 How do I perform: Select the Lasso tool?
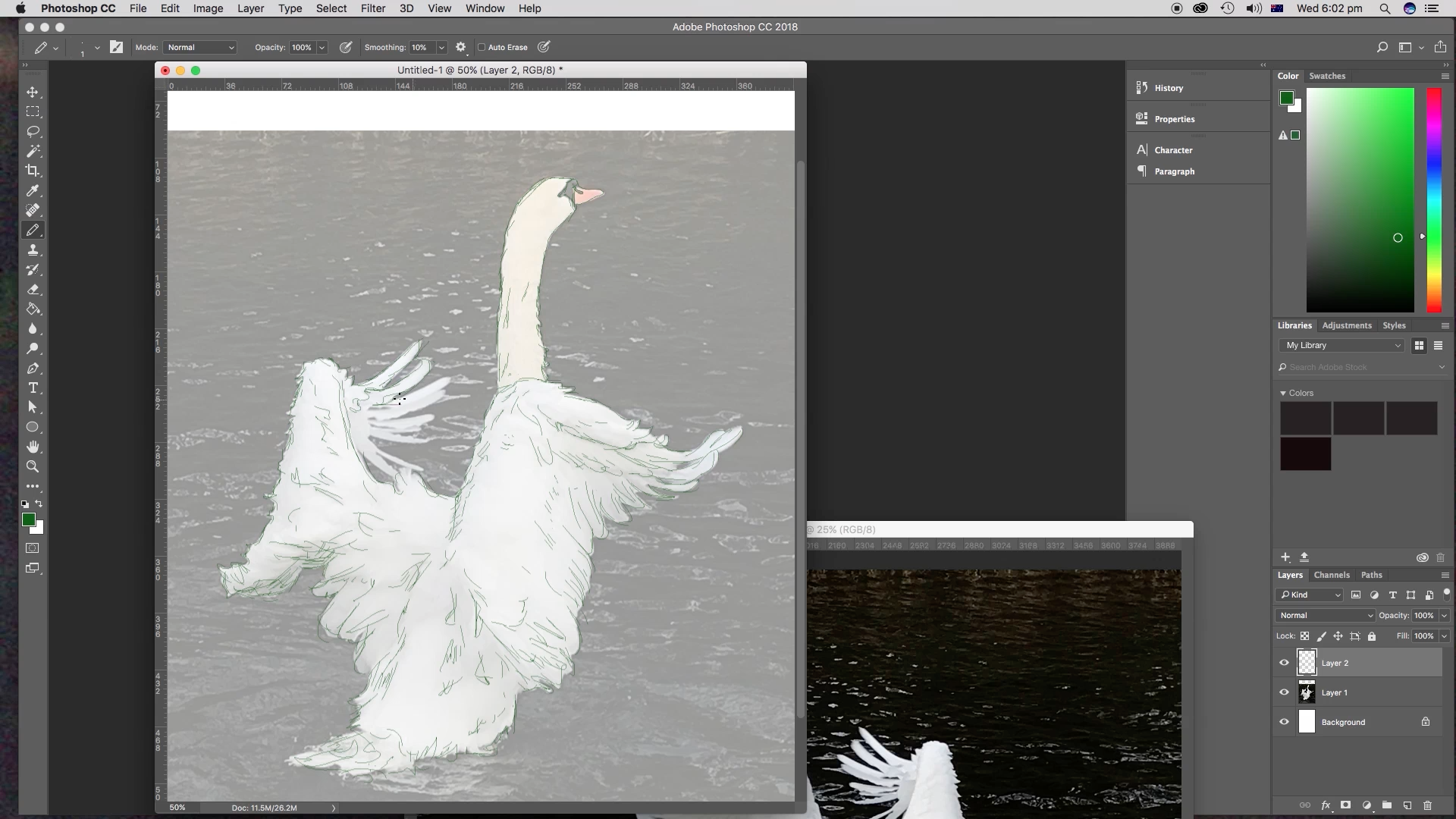[x=33, y=131]
